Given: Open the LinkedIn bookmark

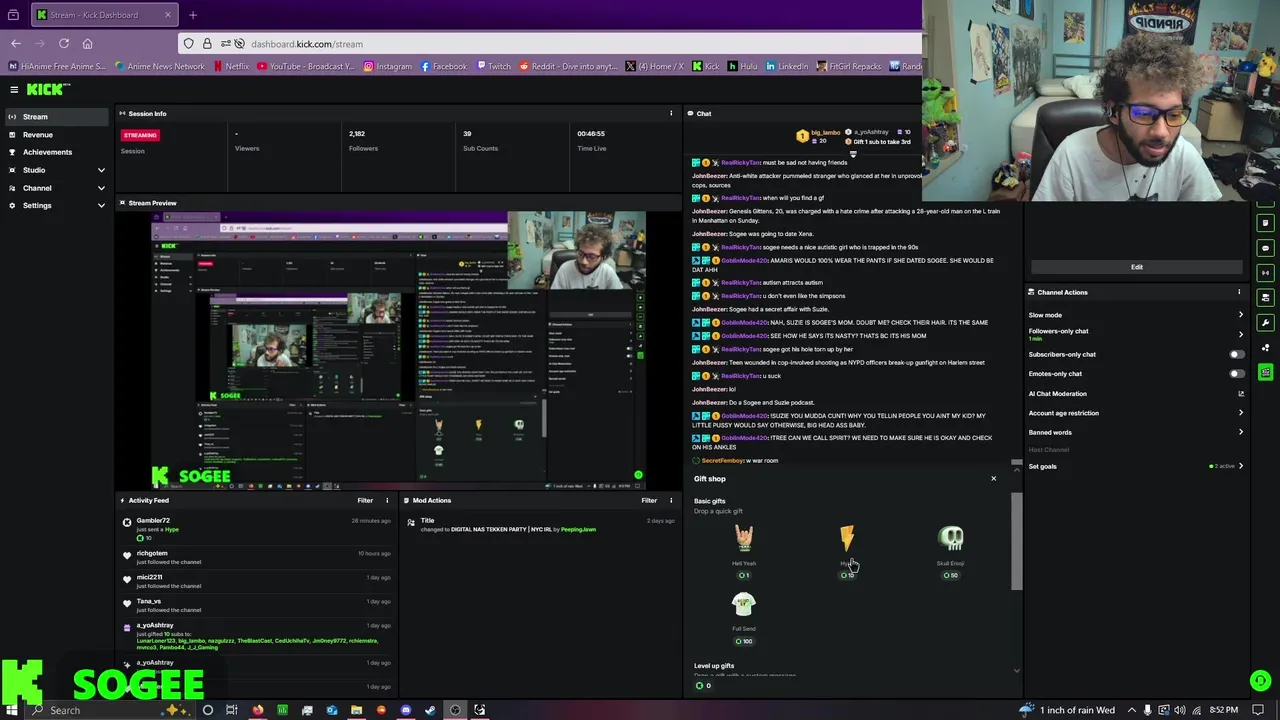Looking at the screenshot, I should [787, 66].
